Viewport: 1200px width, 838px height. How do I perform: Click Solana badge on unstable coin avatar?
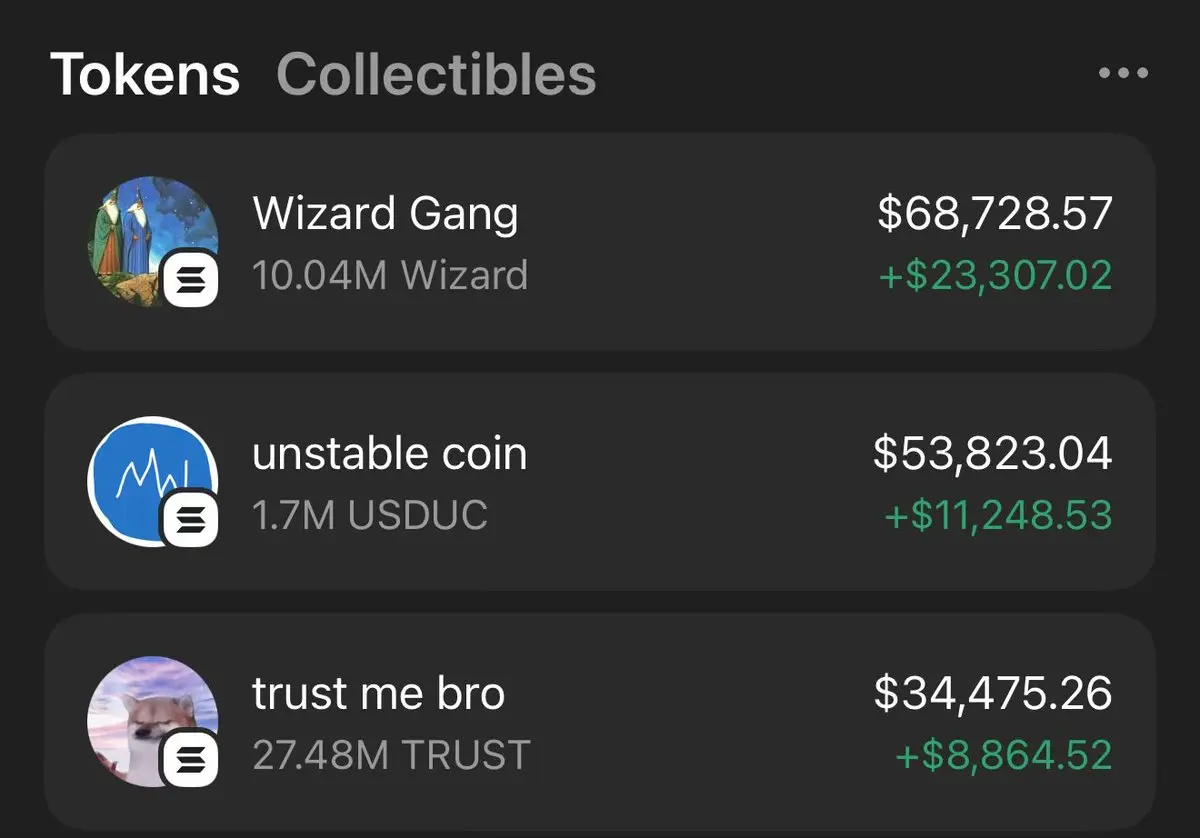coord(190,519)
